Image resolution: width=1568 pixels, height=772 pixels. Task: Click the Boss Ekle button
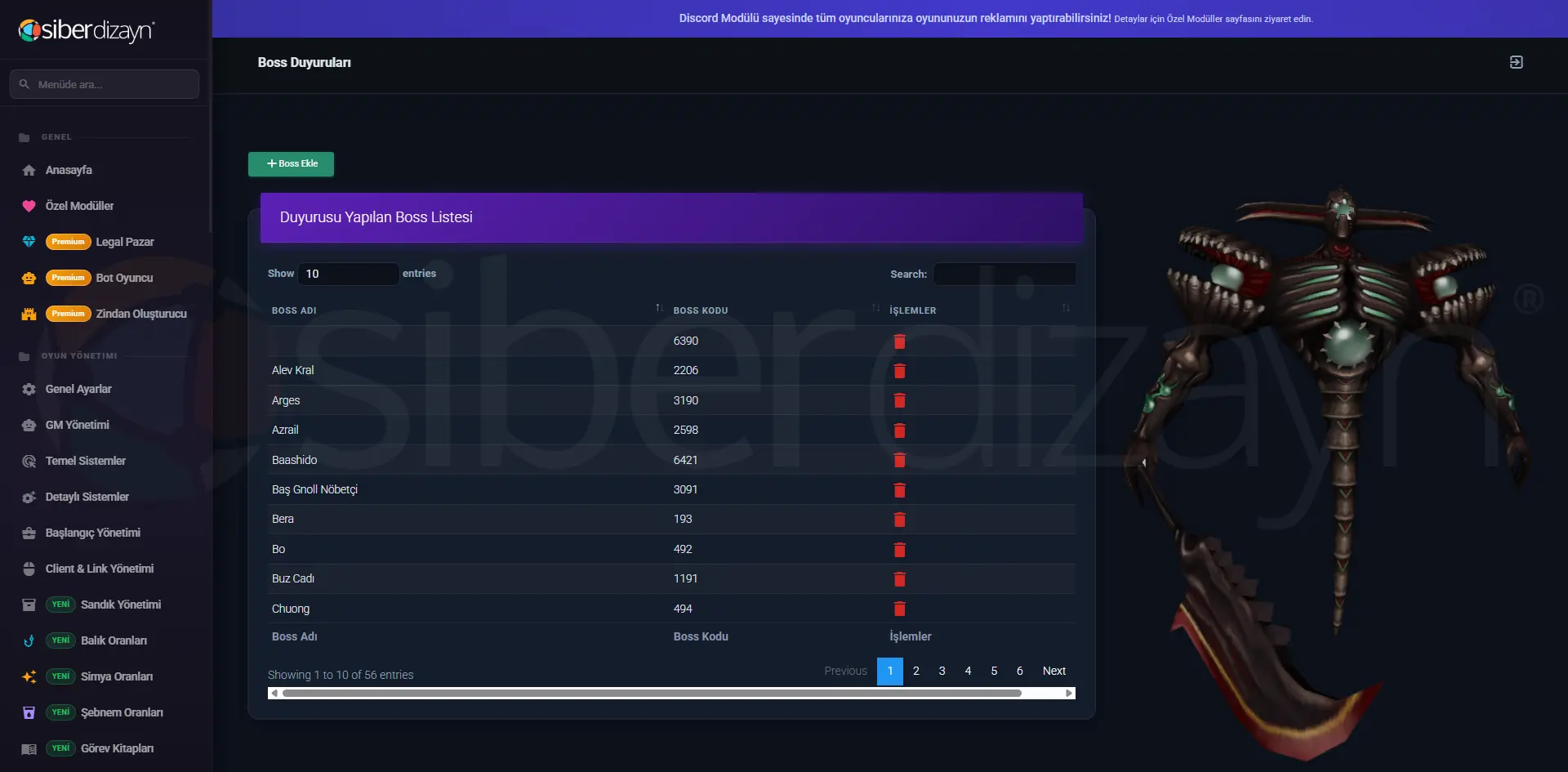[292, 163]
